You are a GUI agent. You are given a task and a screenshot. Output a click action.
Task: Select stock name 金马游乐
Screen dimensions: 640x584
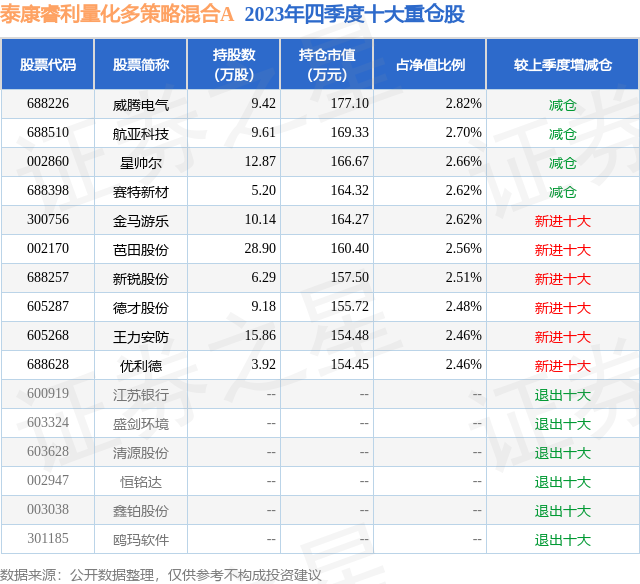click(141, 221)
